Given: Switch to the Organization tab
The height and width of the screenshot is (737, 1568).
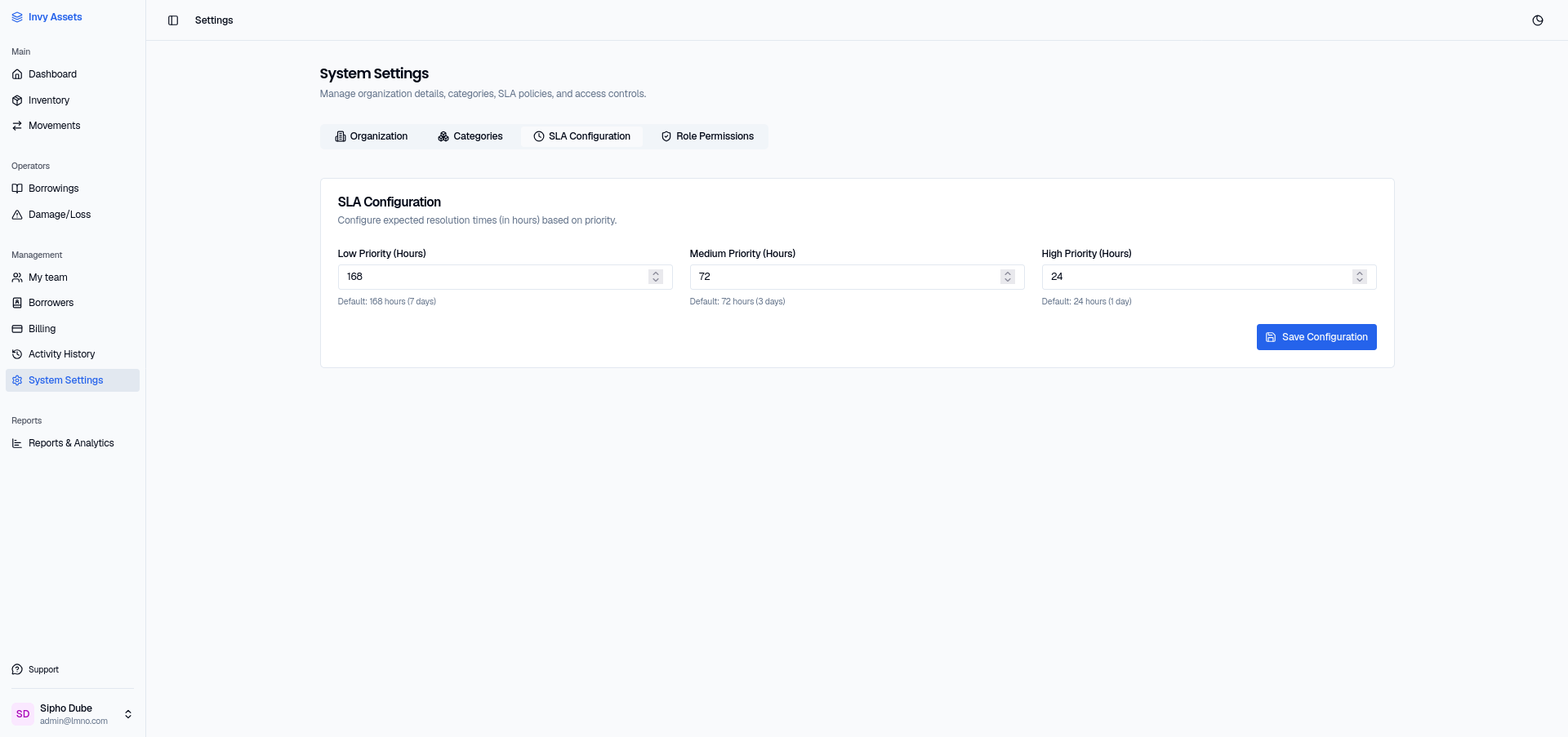Looking at the screenshot, I should [372, 136].
